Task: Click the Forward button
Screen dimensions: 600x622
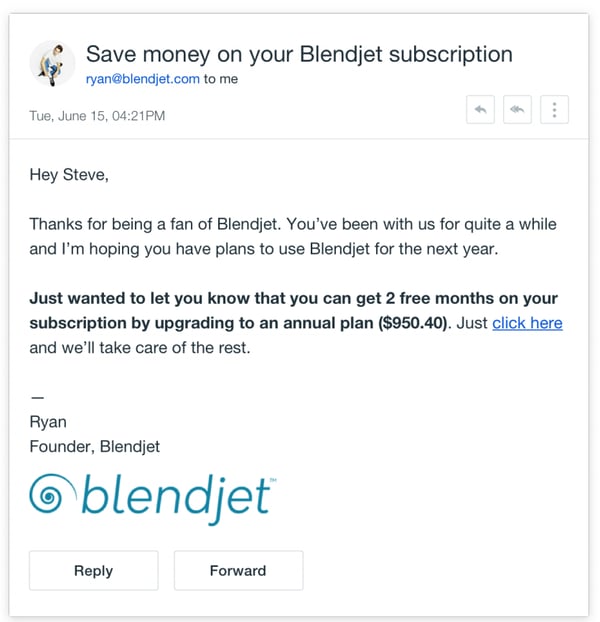Action: [238, 570]
